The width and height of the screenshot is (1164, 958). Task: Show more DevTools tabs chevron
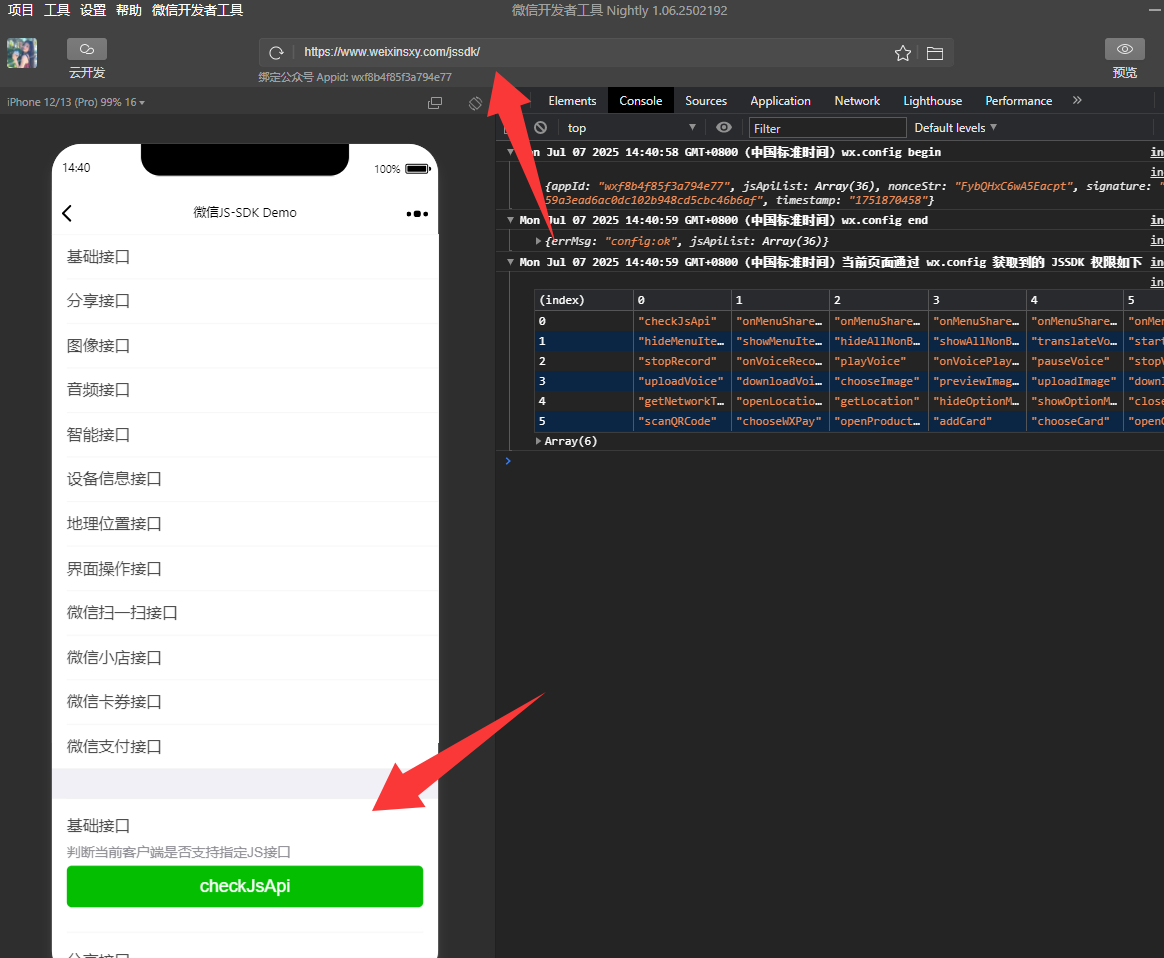point(1077,100)
